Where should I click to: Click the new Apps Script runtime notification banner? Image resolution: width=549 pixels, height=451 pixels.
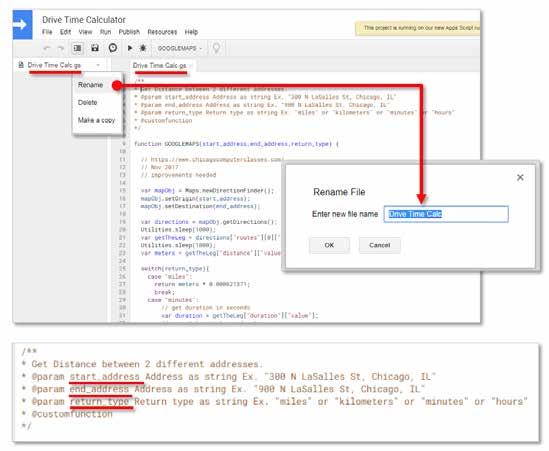click(418, 28)
